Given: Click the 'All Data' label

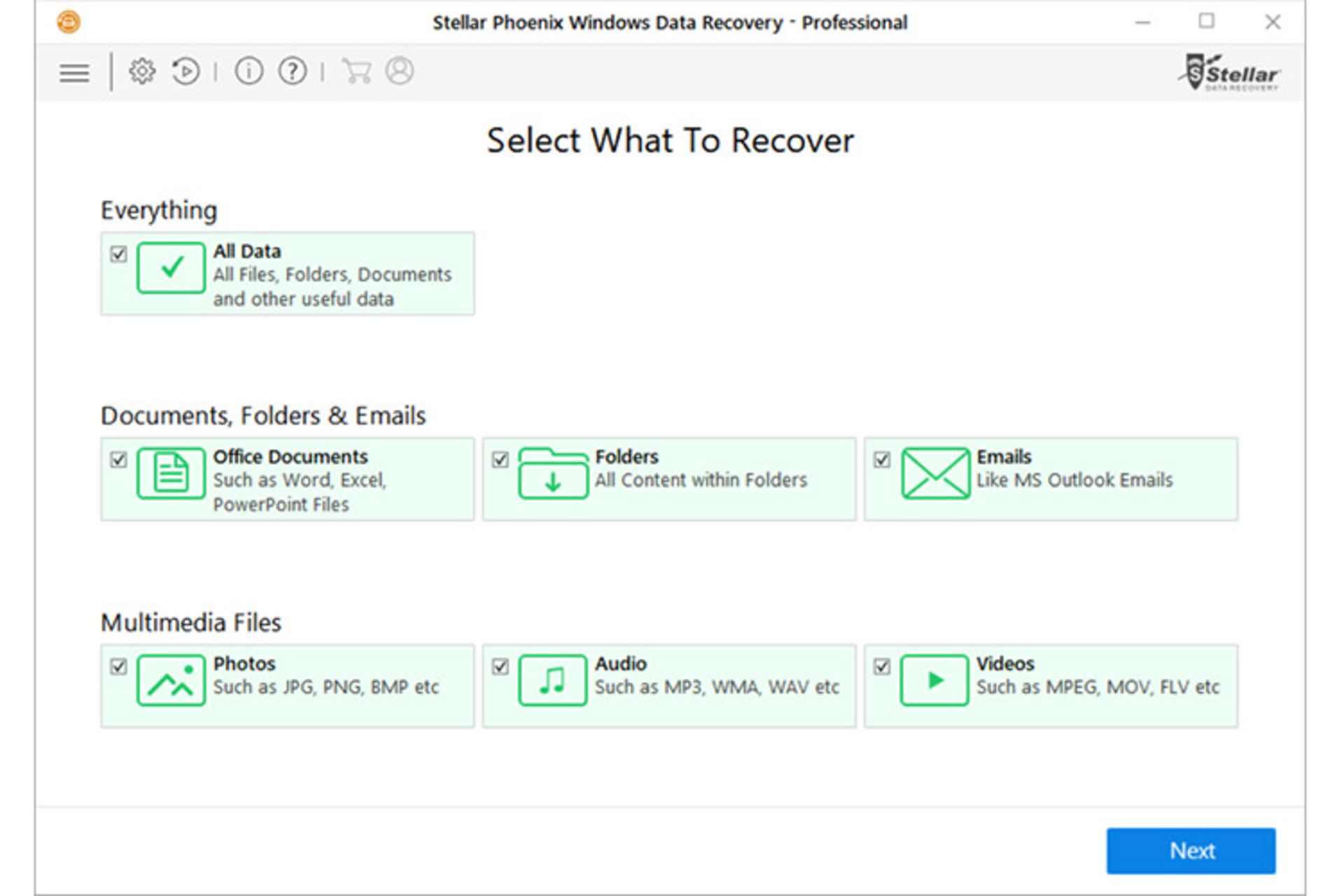Looking at the screenshot, I should tap(247, 251).
